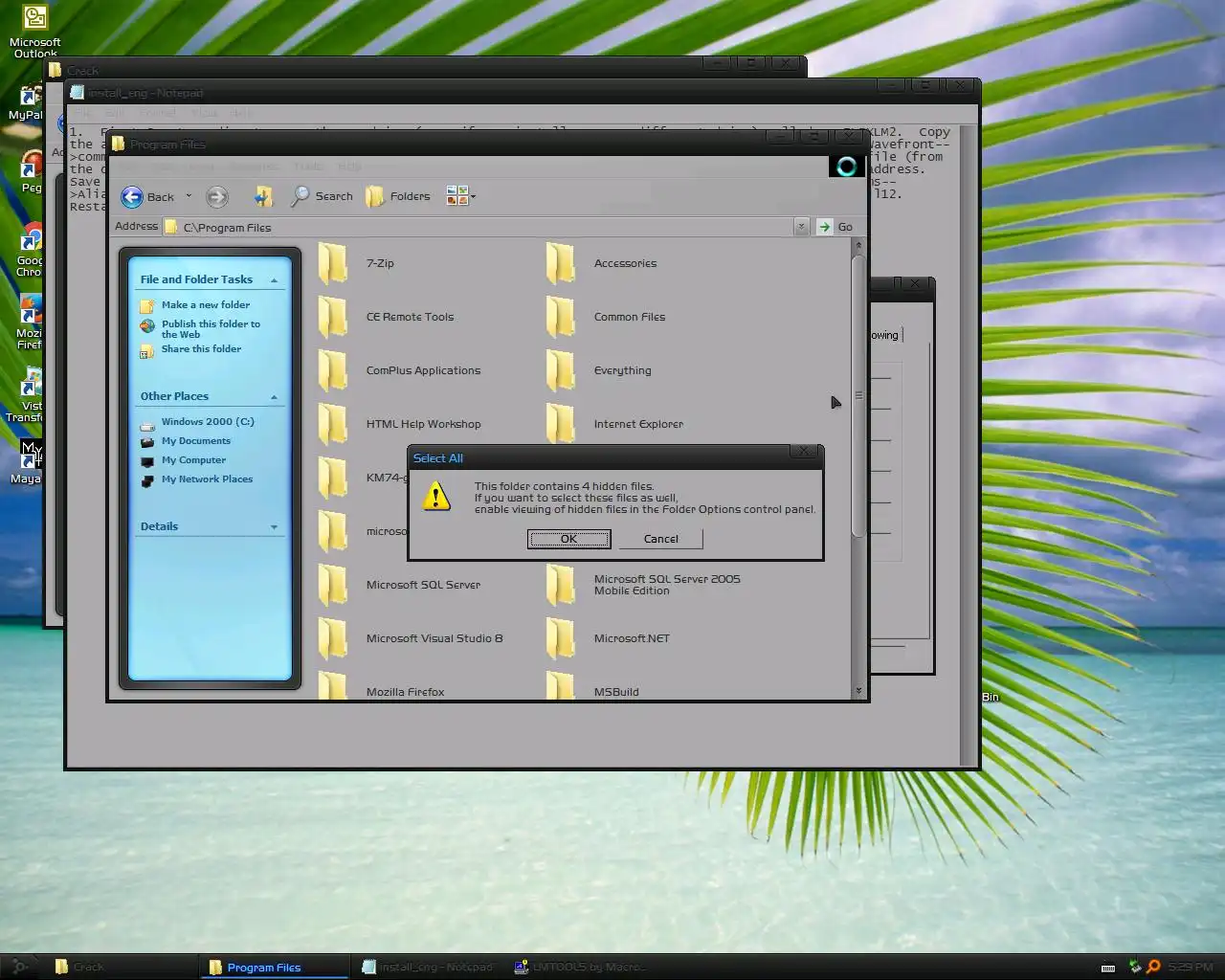Toggle the Folders pane button
This screenshot has height=980, width=1225.
pyautogui.click(x=398, y=196)
